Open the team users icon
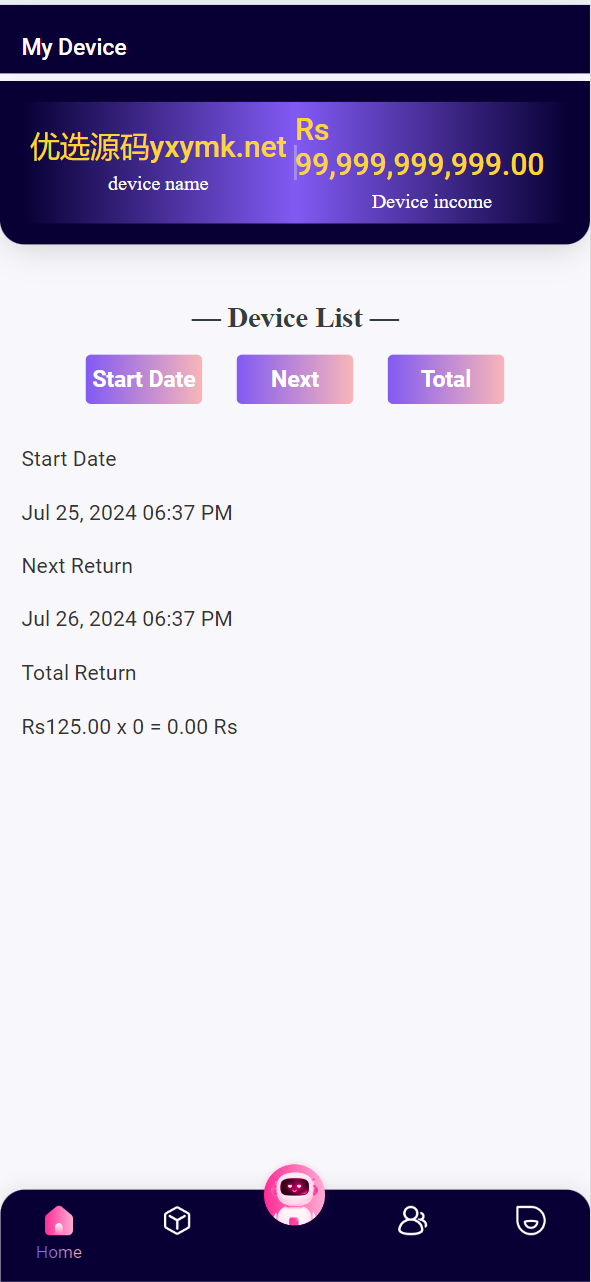 412,1220
